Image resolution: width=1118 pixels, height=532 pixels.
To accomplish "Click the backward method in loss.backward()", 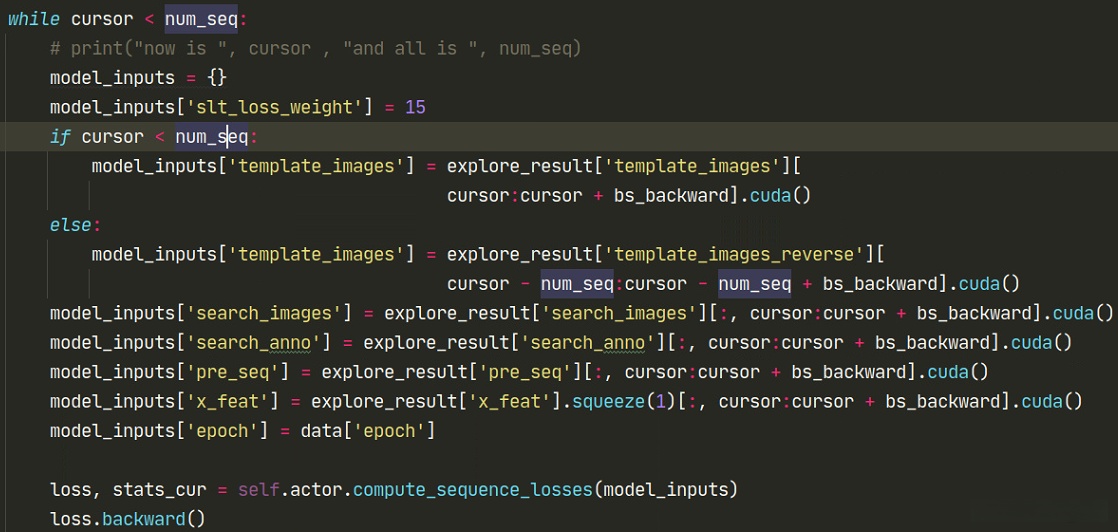I will pos(143,519).
